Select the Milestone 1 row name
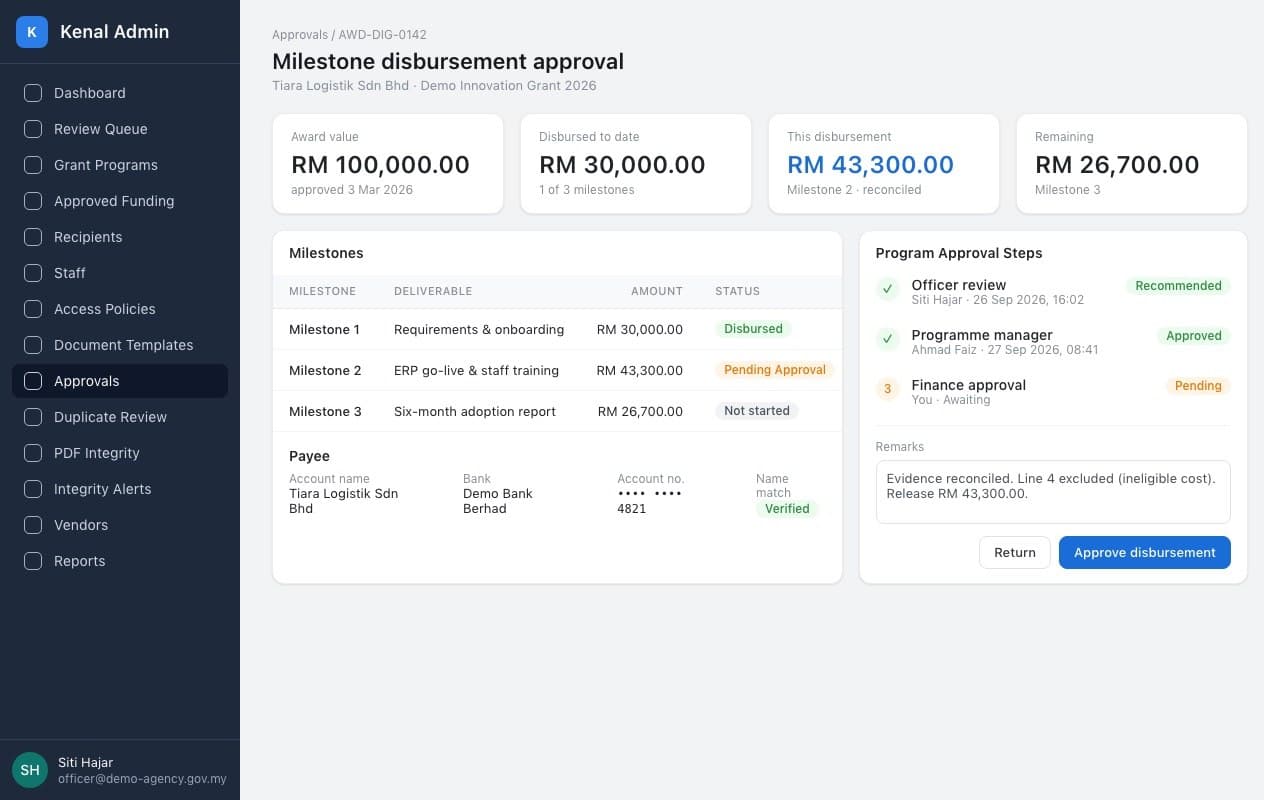Screen dimensions: 1264x800 [325, 329]
